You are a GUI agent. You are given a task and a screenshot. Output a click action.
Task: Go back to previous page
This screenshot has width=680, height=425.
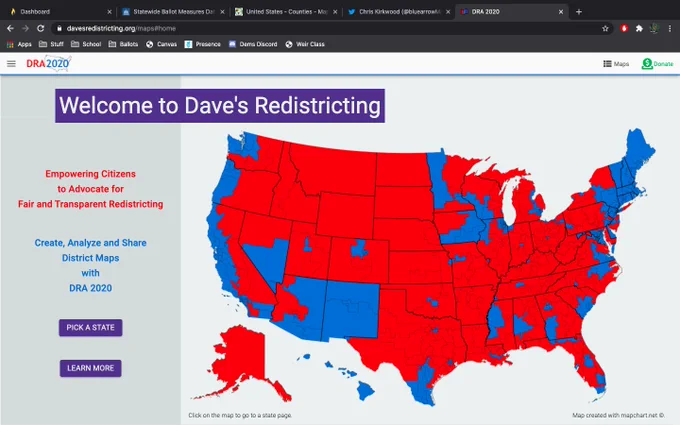[x=10, y=28]
